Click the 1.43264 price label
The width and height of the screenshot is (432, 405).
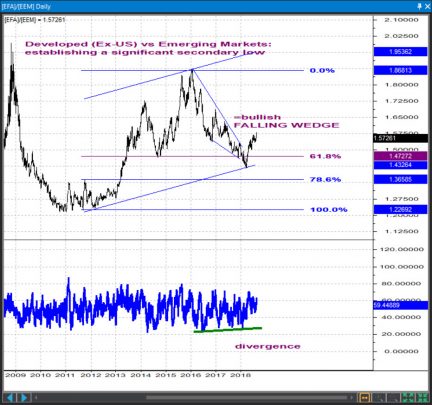[400, 165]
